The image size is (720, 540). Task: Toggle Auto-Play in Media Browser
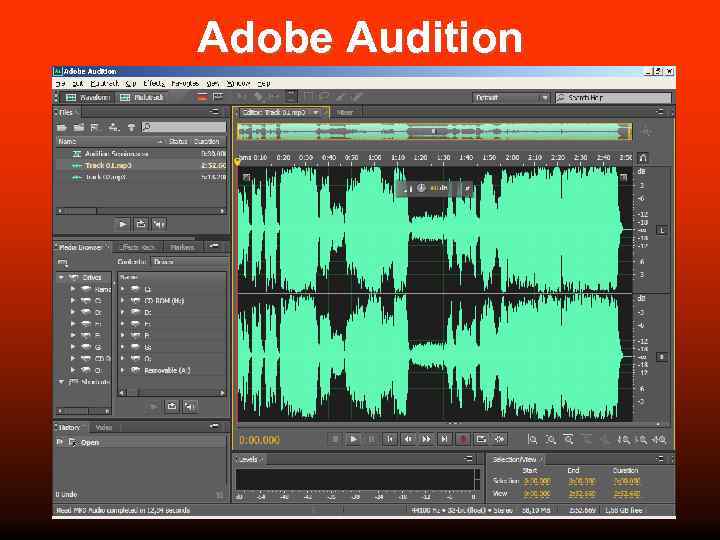pos(190,406)
